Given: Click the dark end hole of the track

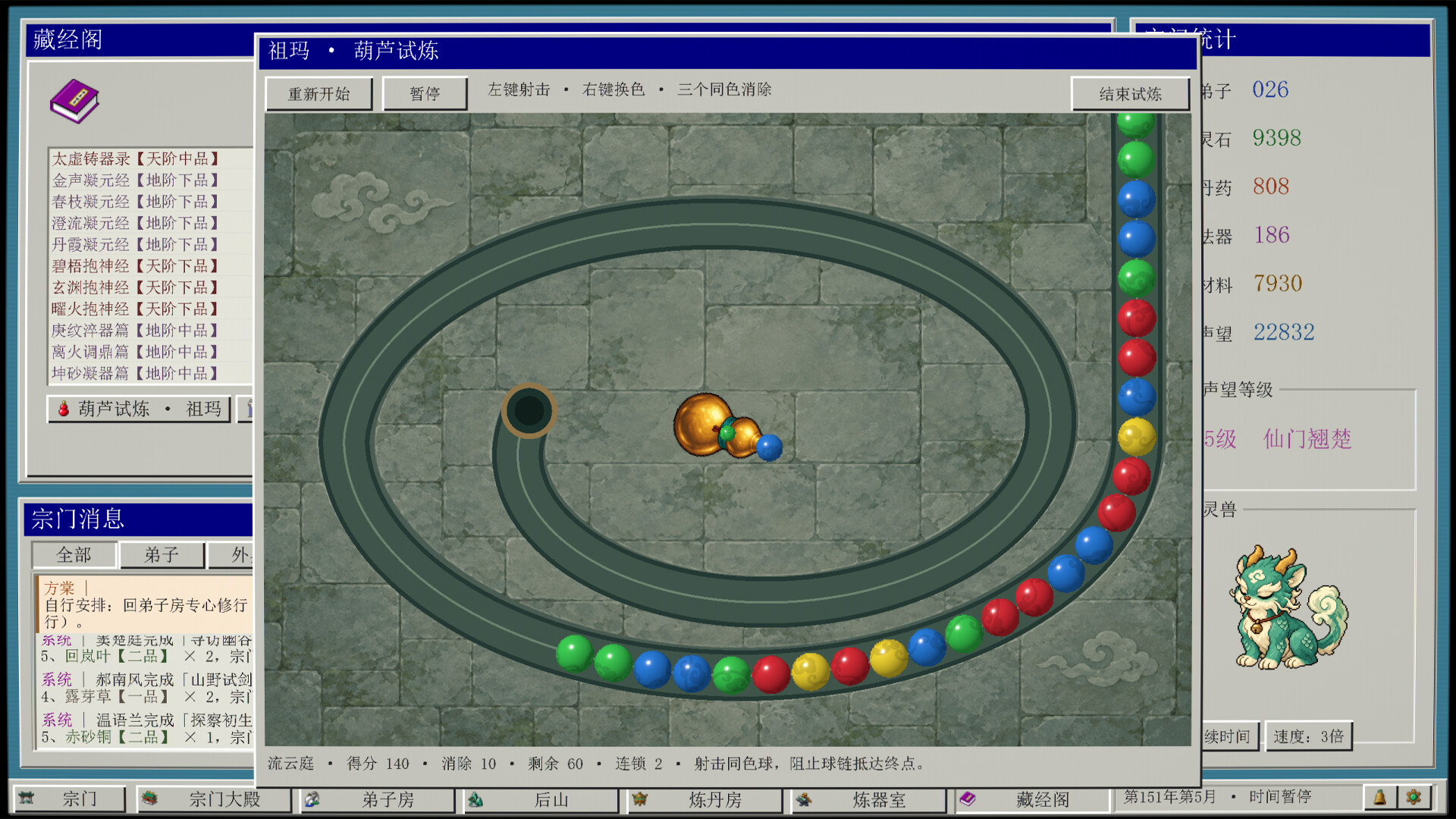Looking at the screenshot, I should tap(529, 411).
